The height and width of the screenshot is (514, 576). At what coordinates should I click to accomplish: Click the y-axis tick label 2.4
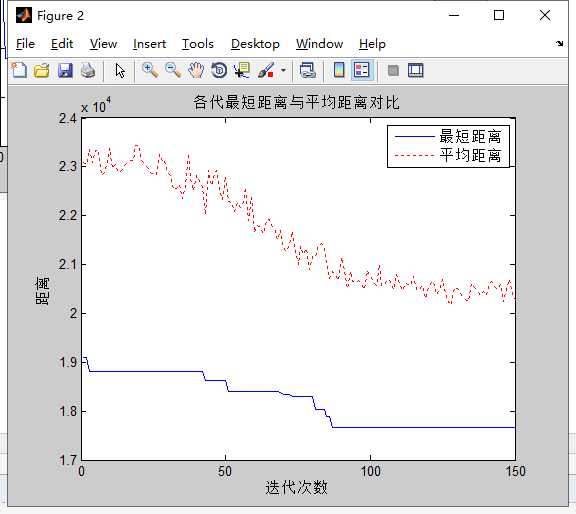tap(68, 119)
